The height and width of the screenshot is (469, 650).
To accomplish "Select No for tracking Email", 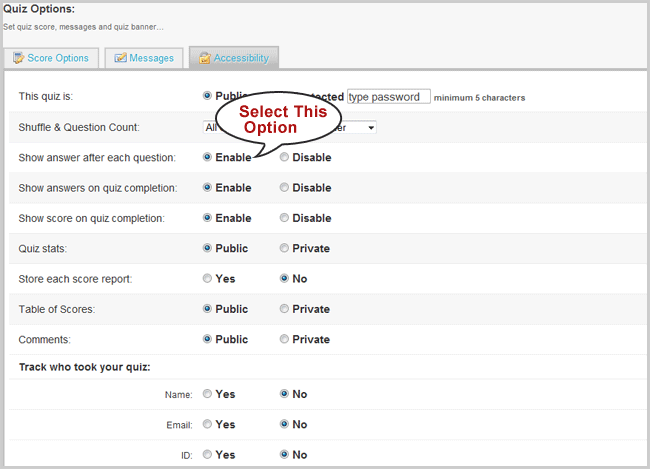I will coord(284,424).
